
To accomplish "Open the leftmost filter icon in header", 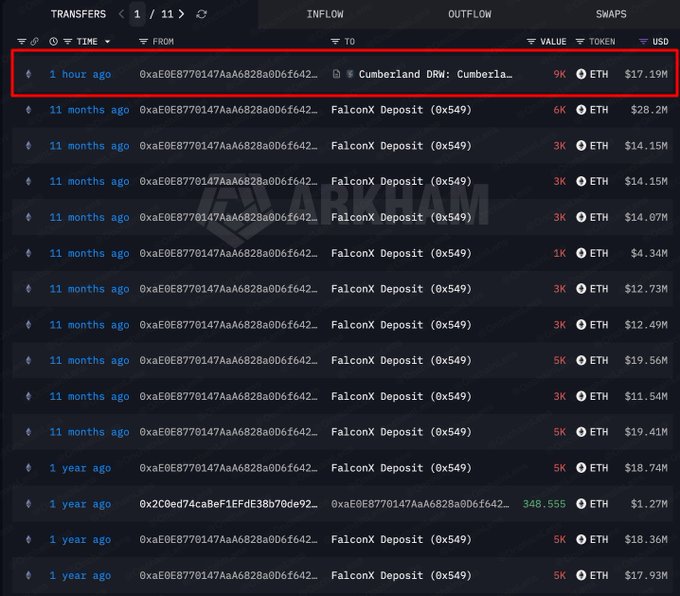I will [x=21, y=42].
